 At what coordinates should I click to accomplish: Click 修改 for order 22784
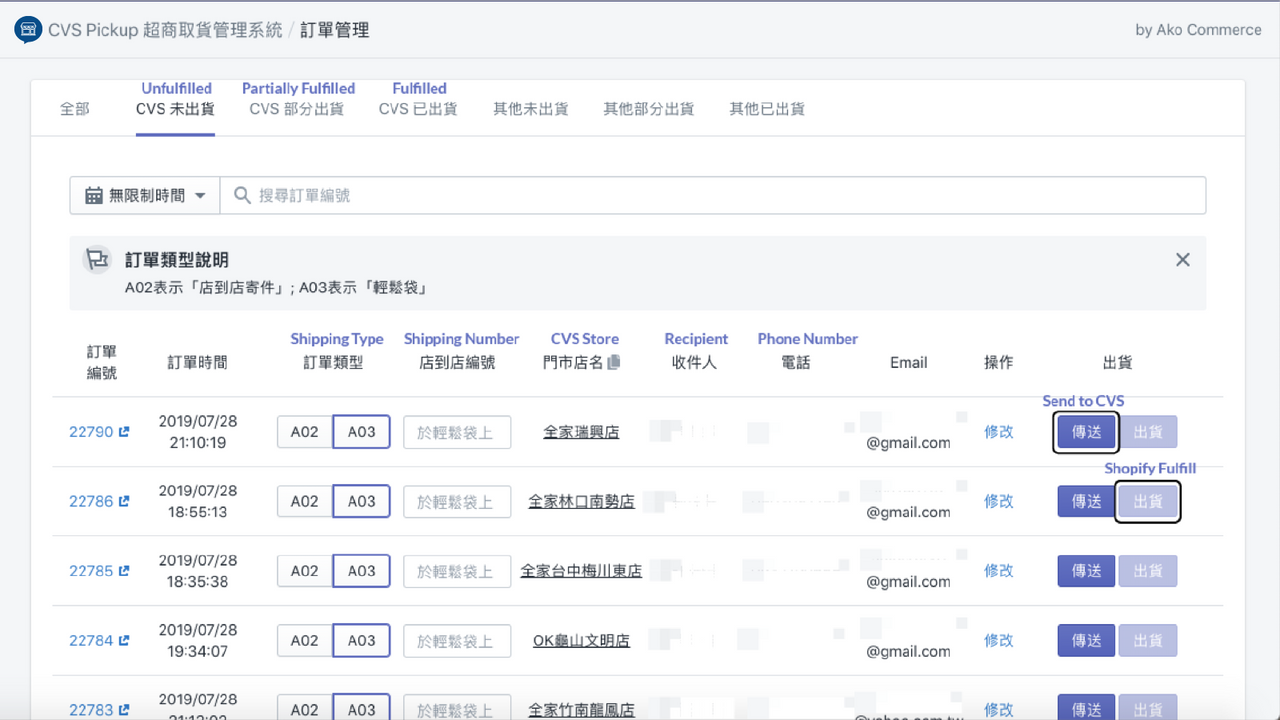(x=999, y=641)
